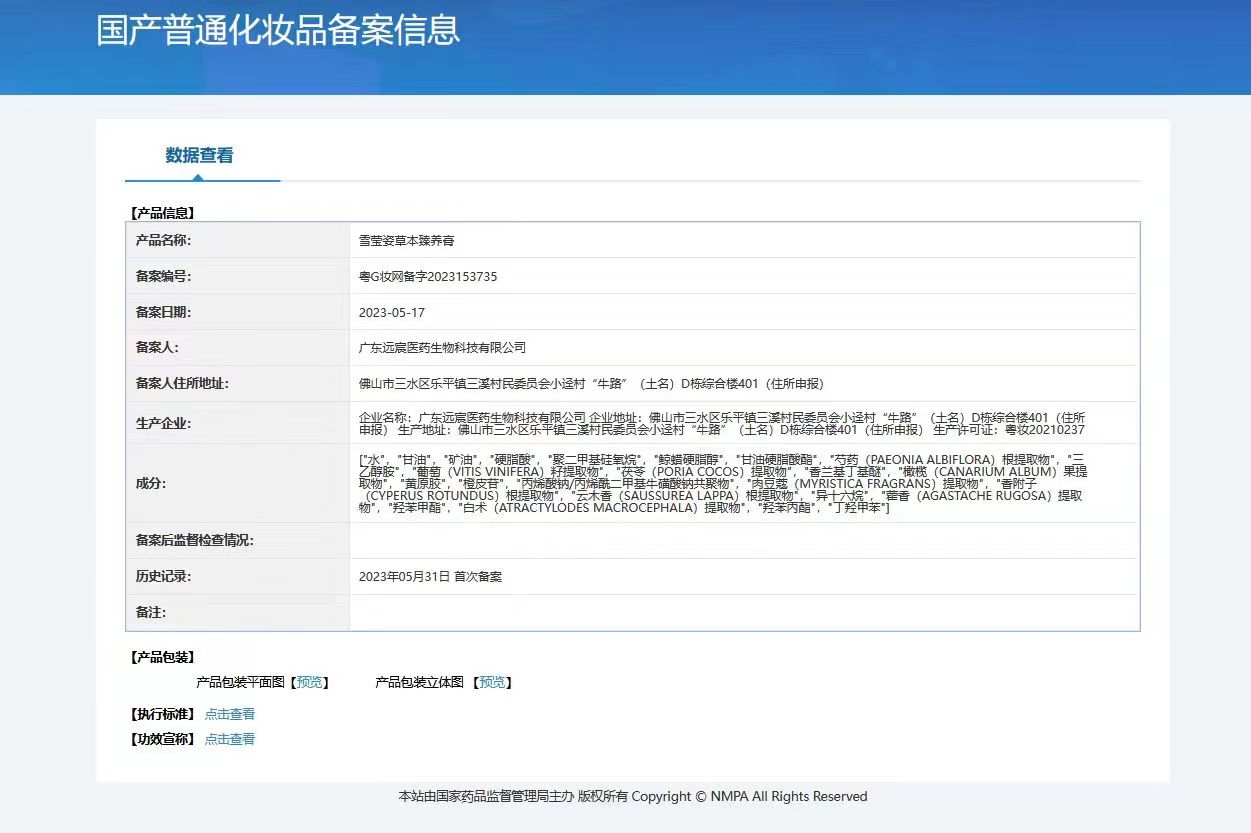Click the 备注 row label
Image resolution: width=1251 pixels, height=833 pixels.
coord(151,612)
